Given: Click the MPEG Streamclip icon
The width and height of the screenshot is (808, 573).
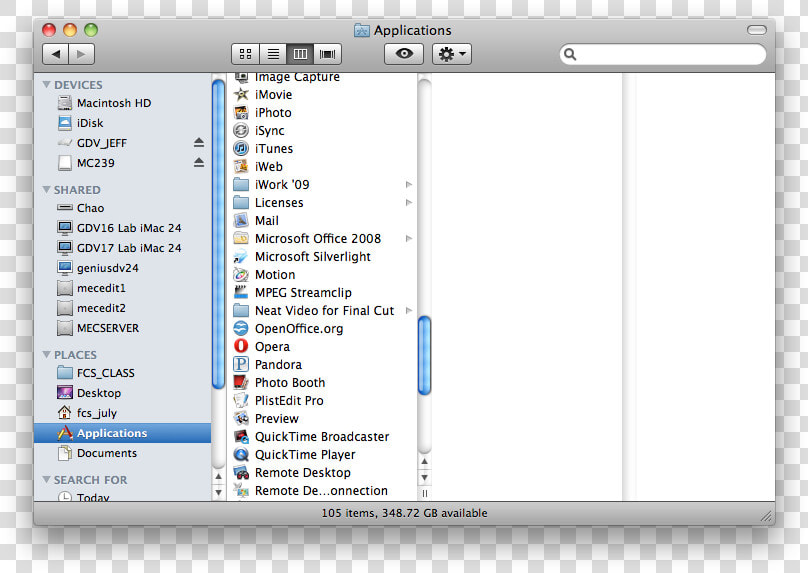Looking at the screenshot, I should click(x=241, y=293).
